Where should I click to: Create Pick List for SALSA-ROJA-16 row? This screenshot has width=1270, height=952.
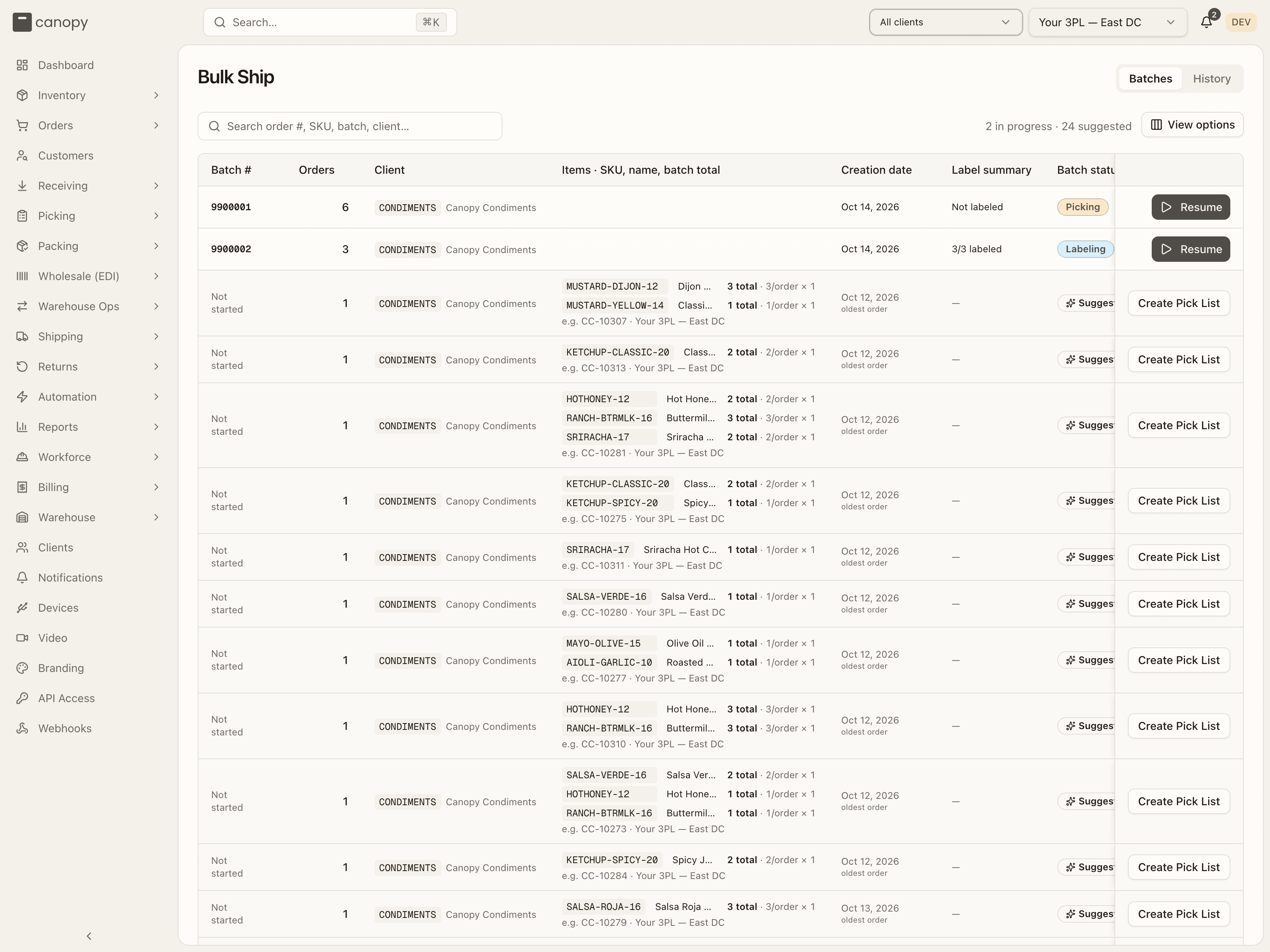tap(1179, 914)
